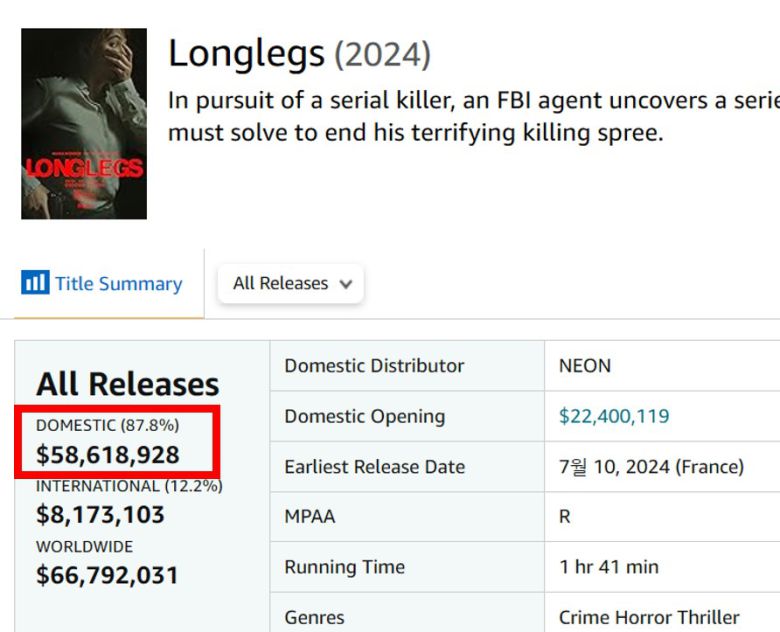Screen dimensions: 780x632
Task: Click the Longlegs movie poster
Action: [x=84, y=124]
